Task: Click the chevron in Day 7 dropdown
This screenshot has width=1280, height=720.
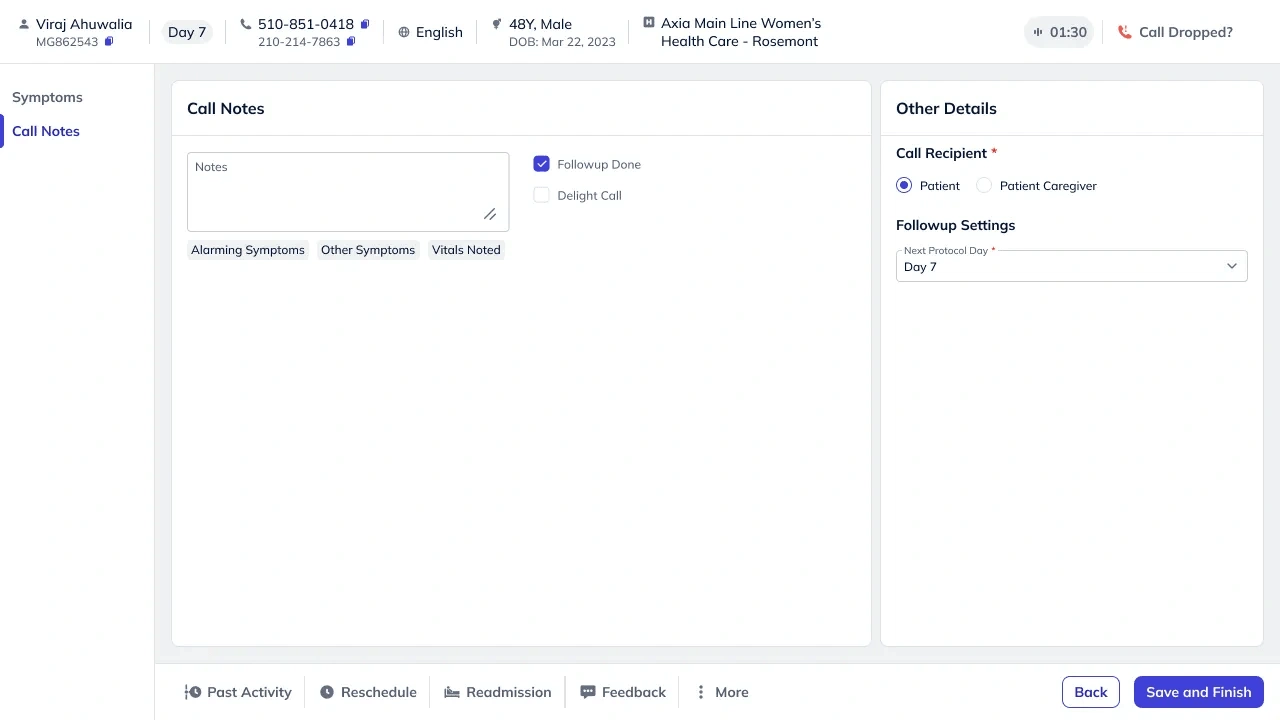Action: [x=1232, y=266]
